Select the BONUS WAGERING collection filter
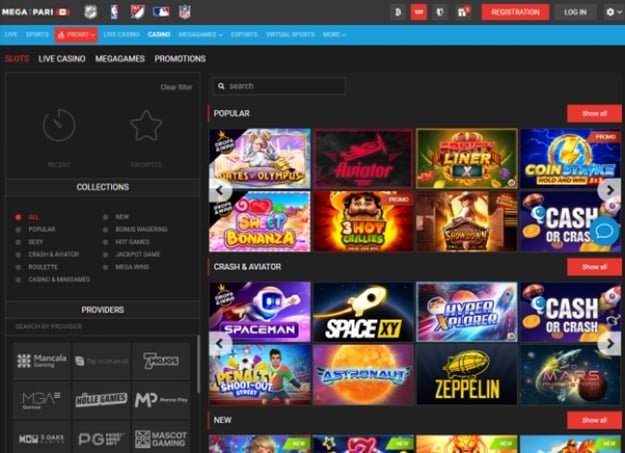This screenshot has height=453, width=625. (x=135, y=229)
